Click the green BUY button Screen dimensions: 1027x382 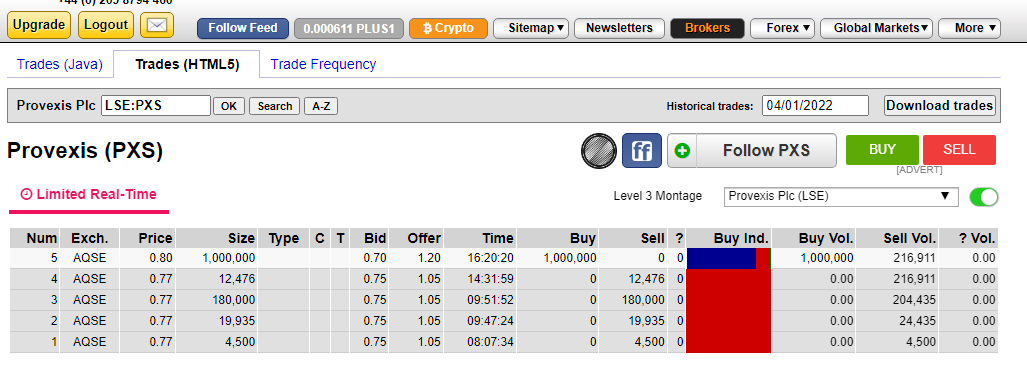point(882,149)
